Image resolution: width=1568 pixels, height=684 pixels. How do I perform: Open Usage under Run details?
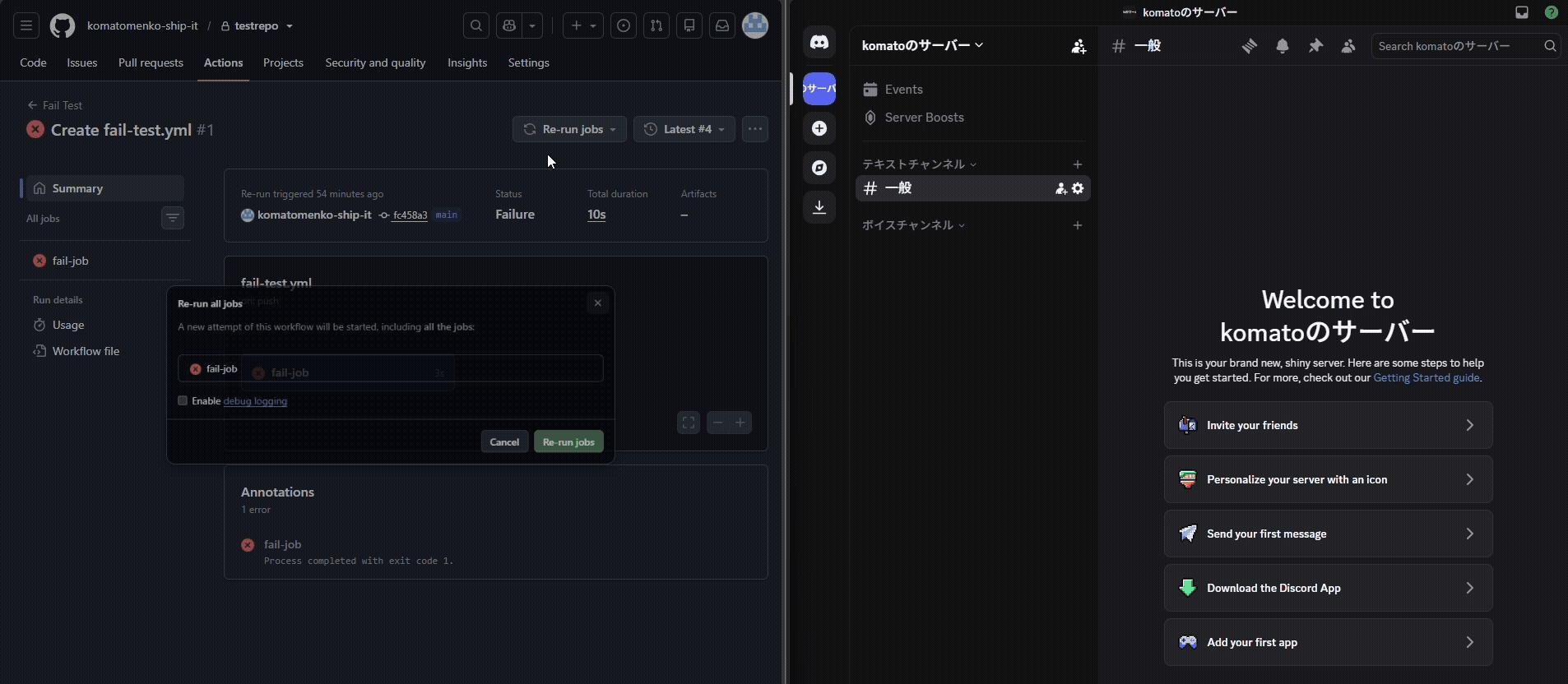point(104,325)
